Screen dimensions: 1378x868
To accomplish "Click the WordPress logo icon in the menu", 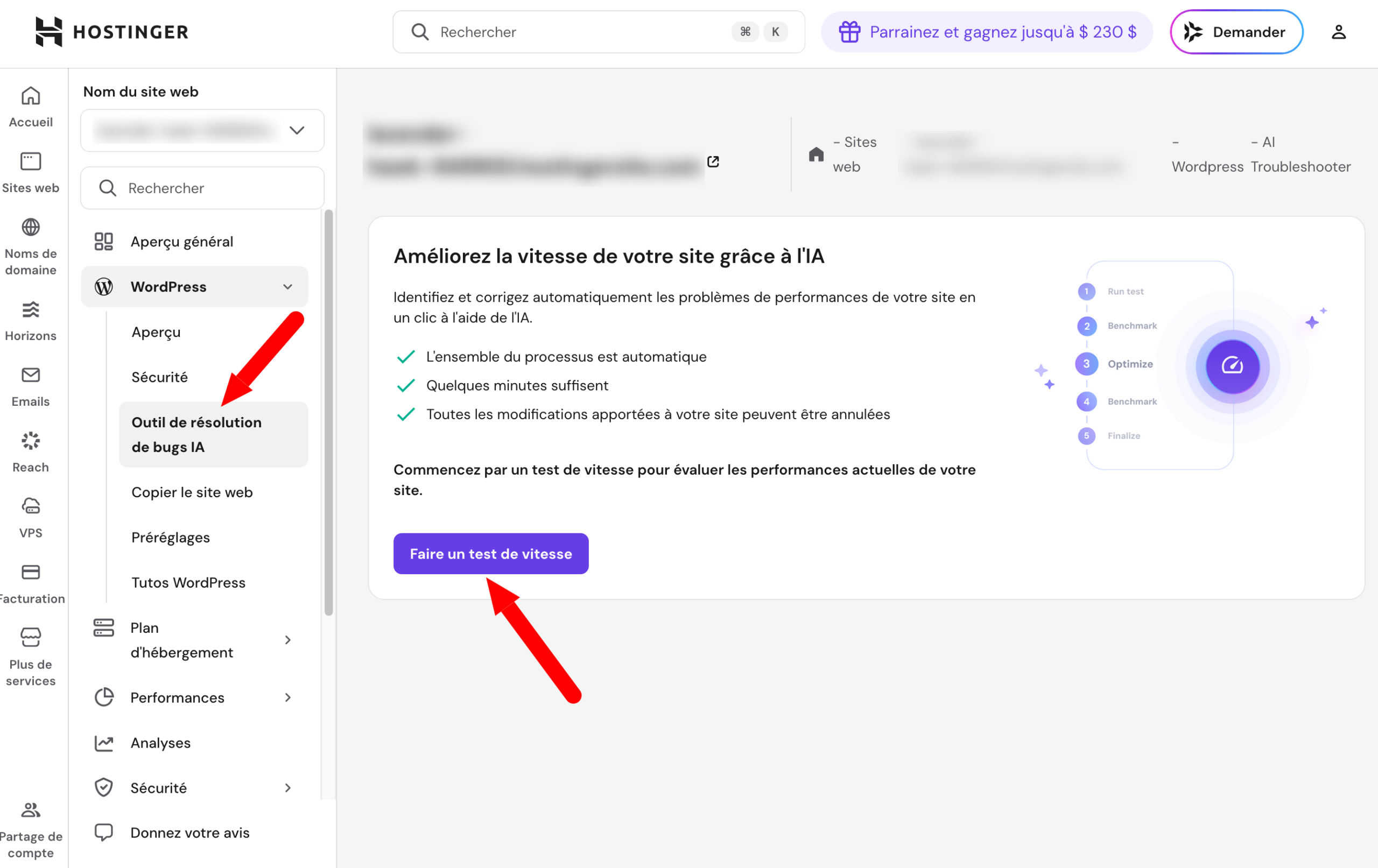I will pyautogui.click(x=103, y=287).
